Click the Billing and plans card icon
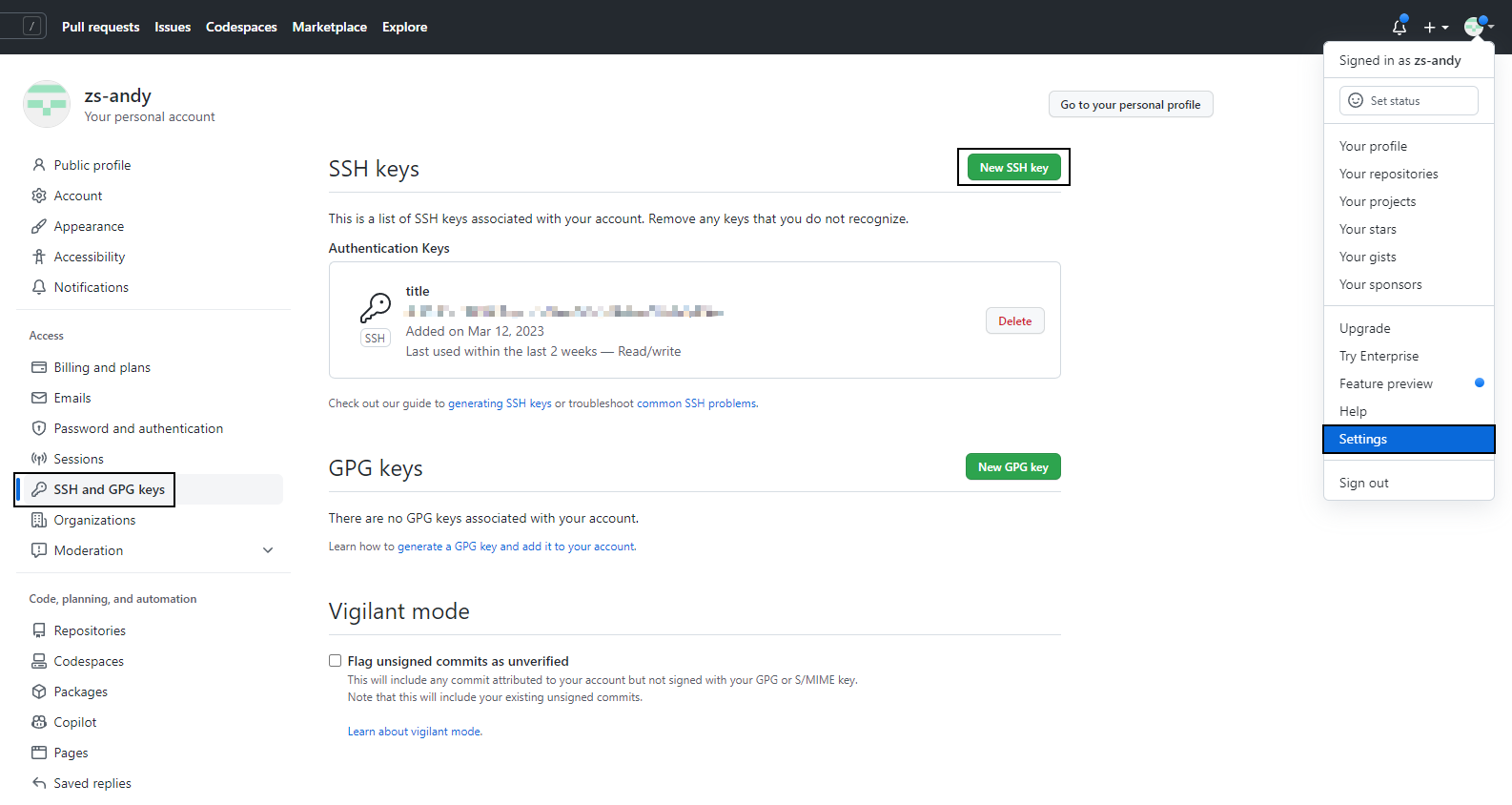The width and height of the screenshot is (1512, 805). click(39, 367)
